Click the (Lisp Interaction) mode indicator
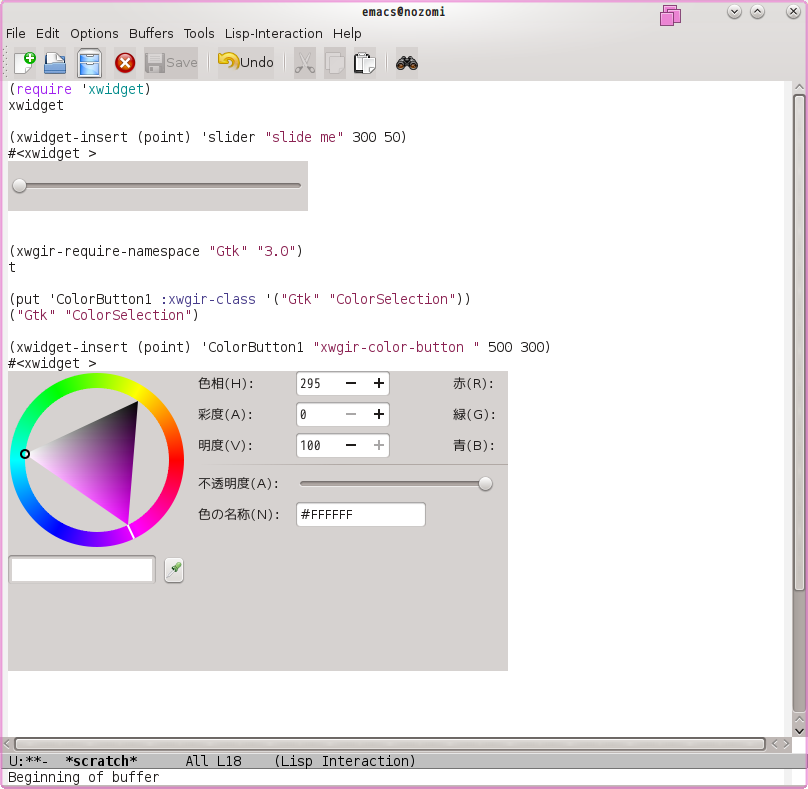Screen dimensions: 808x789 coord(345,761)
